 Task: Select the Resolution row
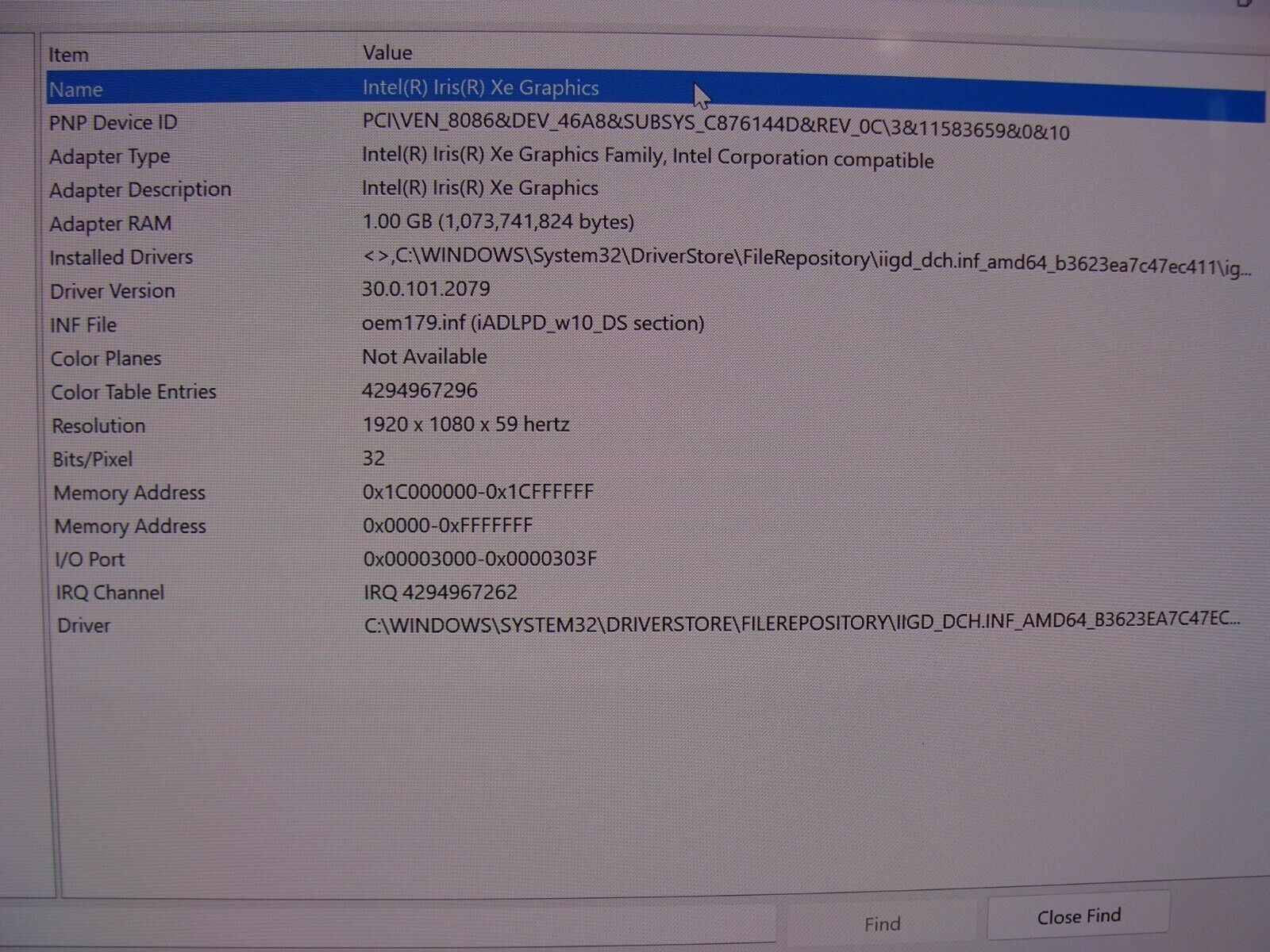coord(655,425)
